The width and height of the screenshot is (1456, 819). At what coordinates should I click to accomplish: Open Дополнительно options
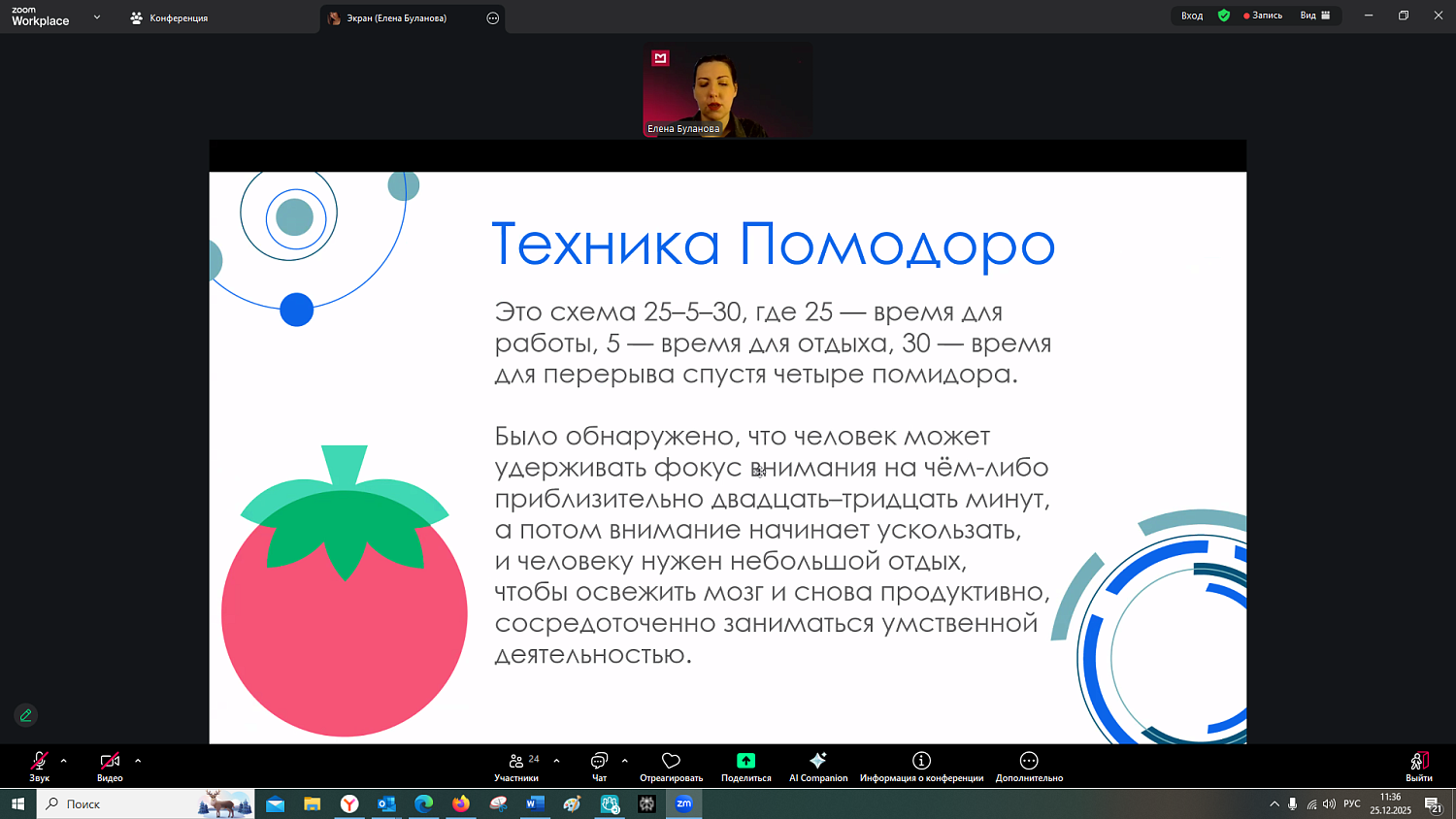tap(1028, 767)
